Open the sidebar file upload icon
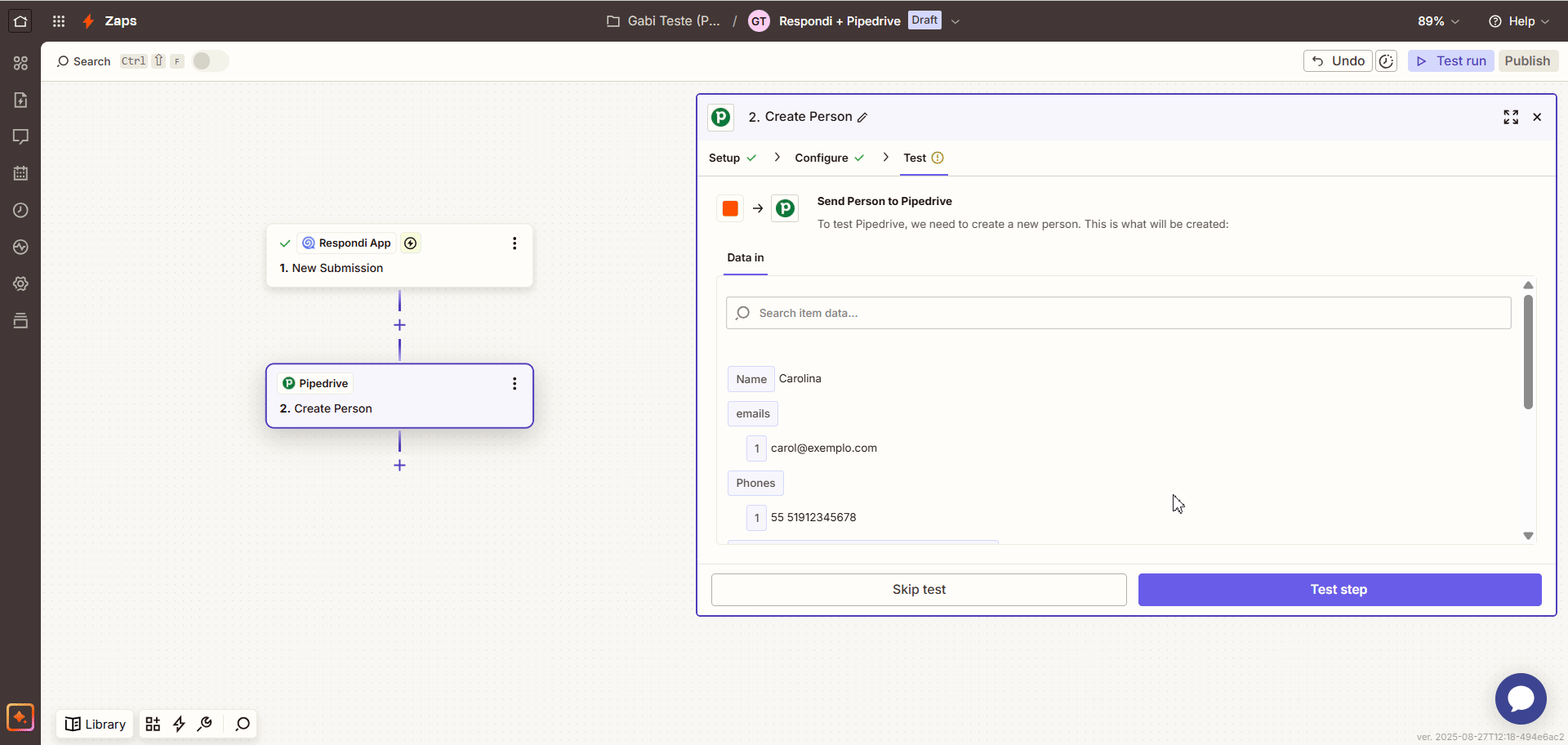The image size is (1568, 745). (x=20, y=100)
